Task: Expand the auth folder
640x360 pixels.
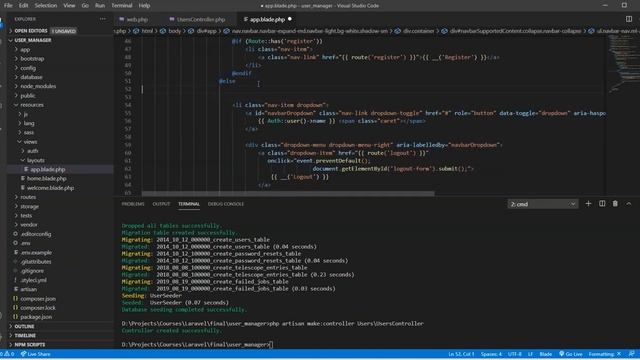Action: 33,151
